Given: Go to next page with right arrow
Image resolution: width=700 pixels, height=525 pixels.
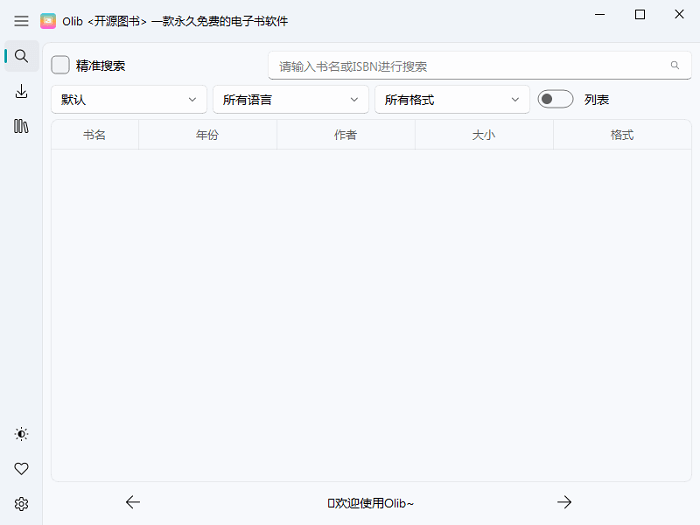Looking at the screenshot, I should (564, 502).
